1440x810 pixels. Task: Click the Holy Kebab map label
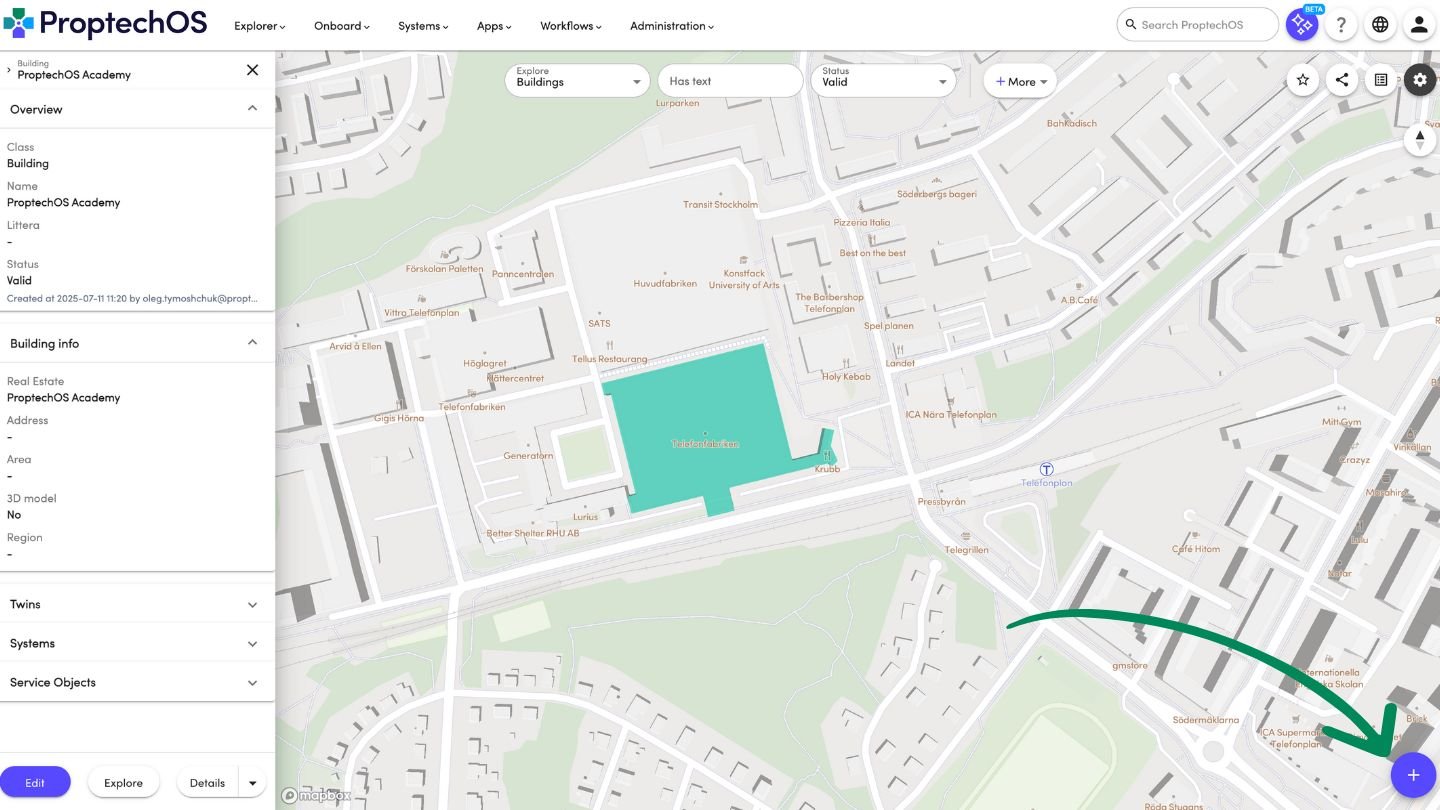point(846,376)
